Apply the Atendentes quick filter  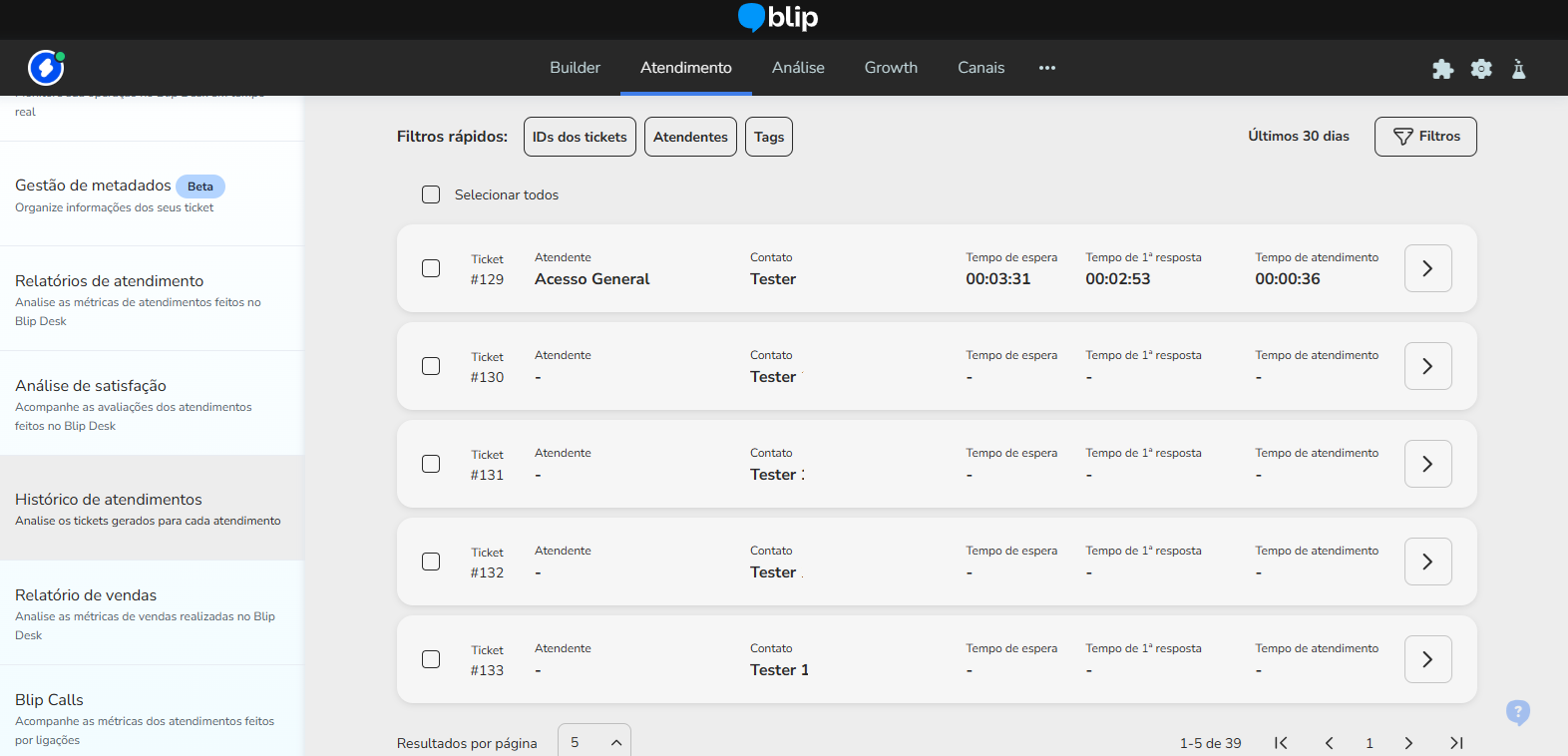[690, 137]
